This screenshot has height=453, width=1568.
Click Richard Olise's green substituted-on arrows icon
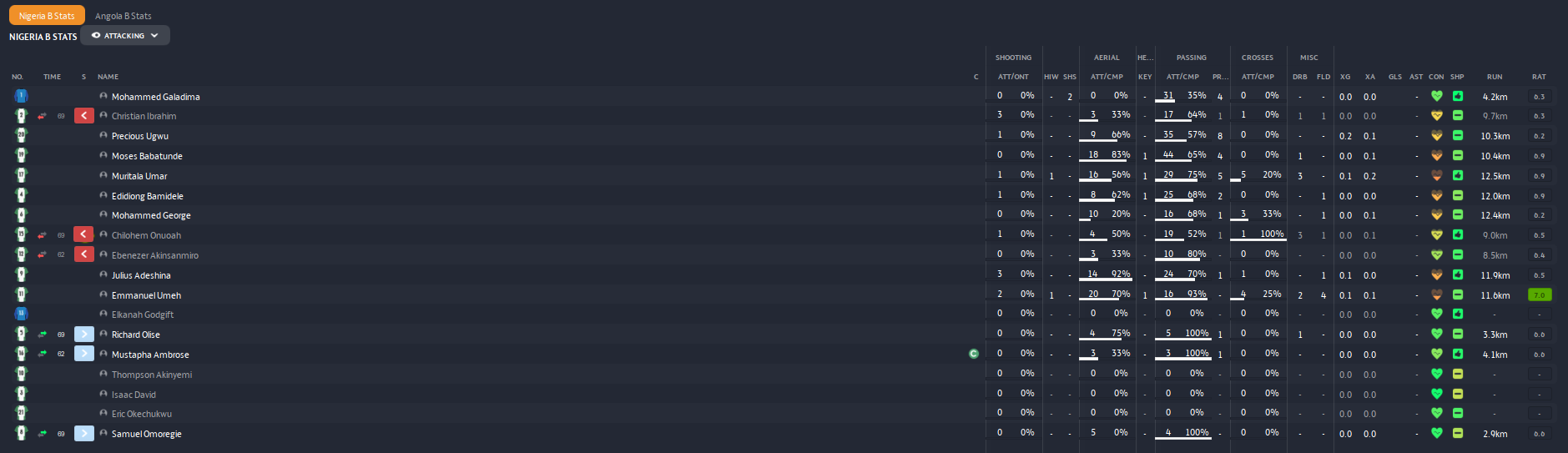tap(42, 335)
